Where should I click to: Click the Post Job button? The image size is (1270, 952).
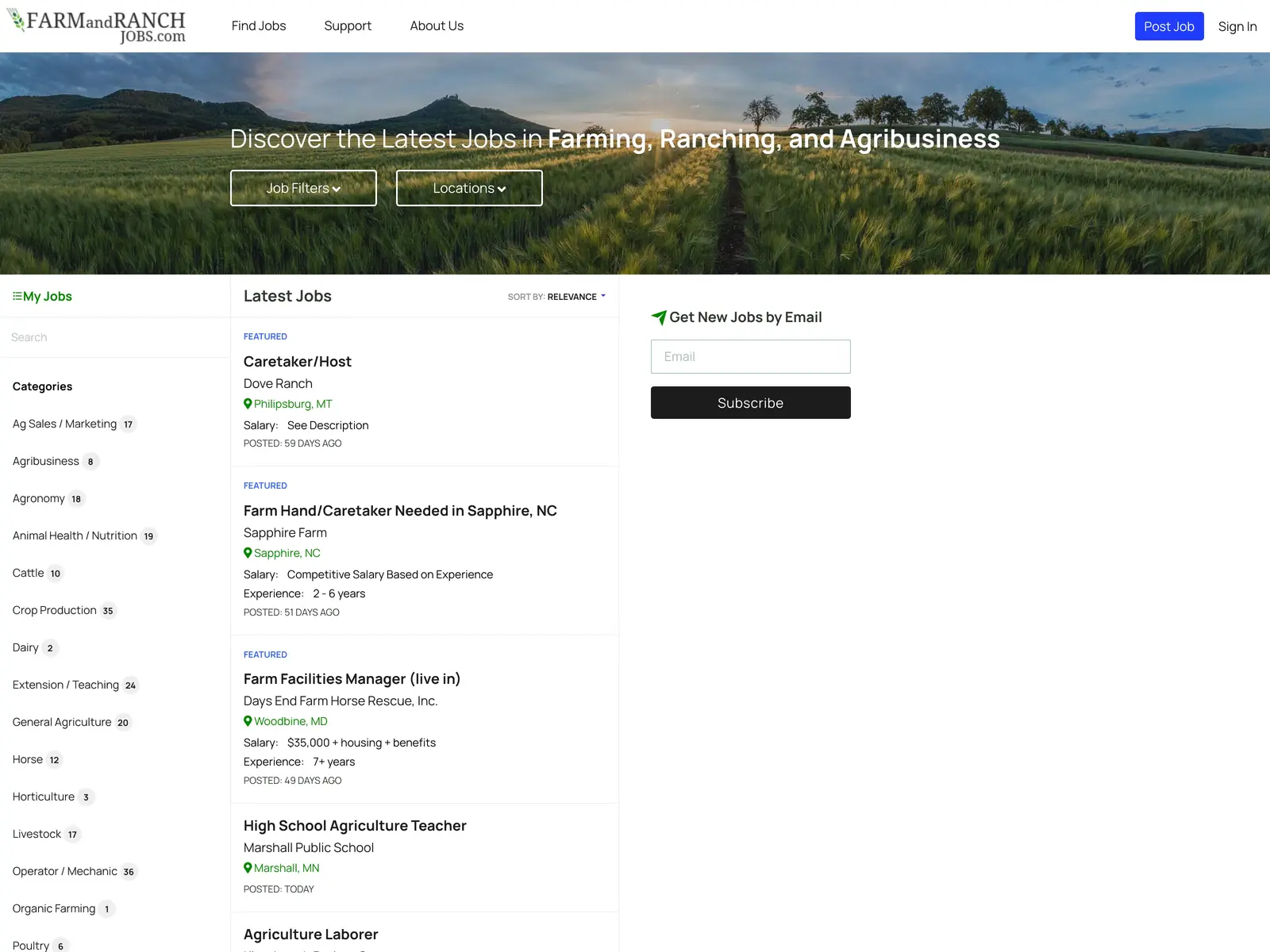coord(1169,26)
